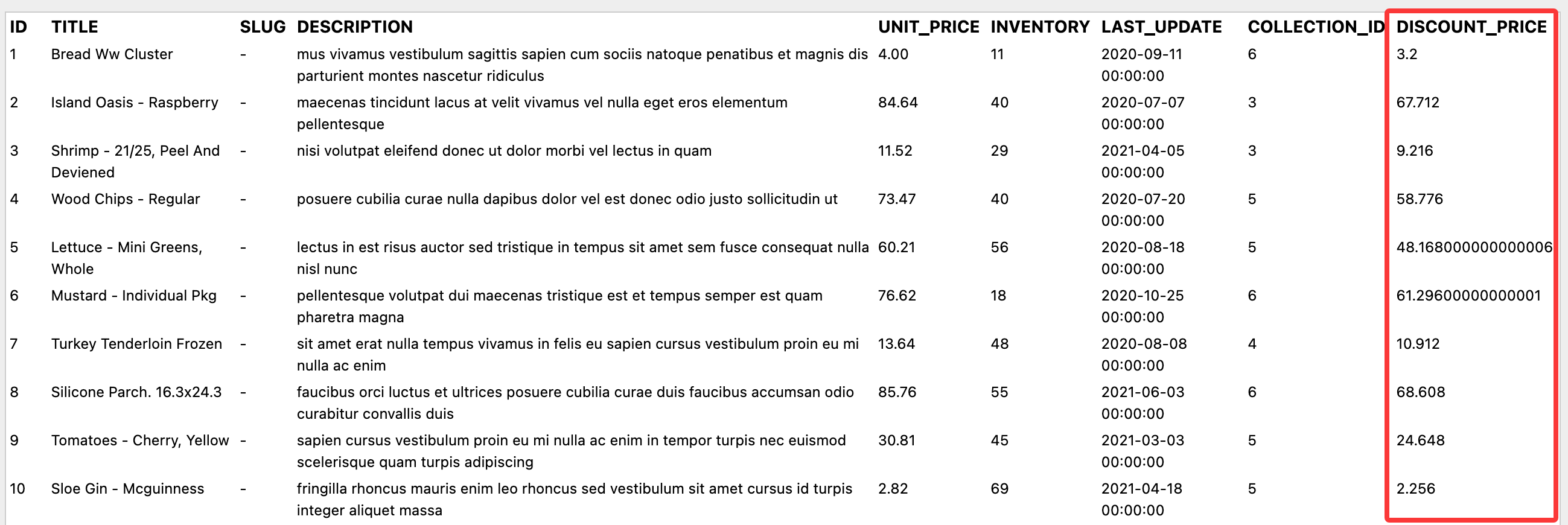This screenshot has height=525, width=1568.
Task: Click the Island Oasis - Raspberry cell
Action: (134, 102)
